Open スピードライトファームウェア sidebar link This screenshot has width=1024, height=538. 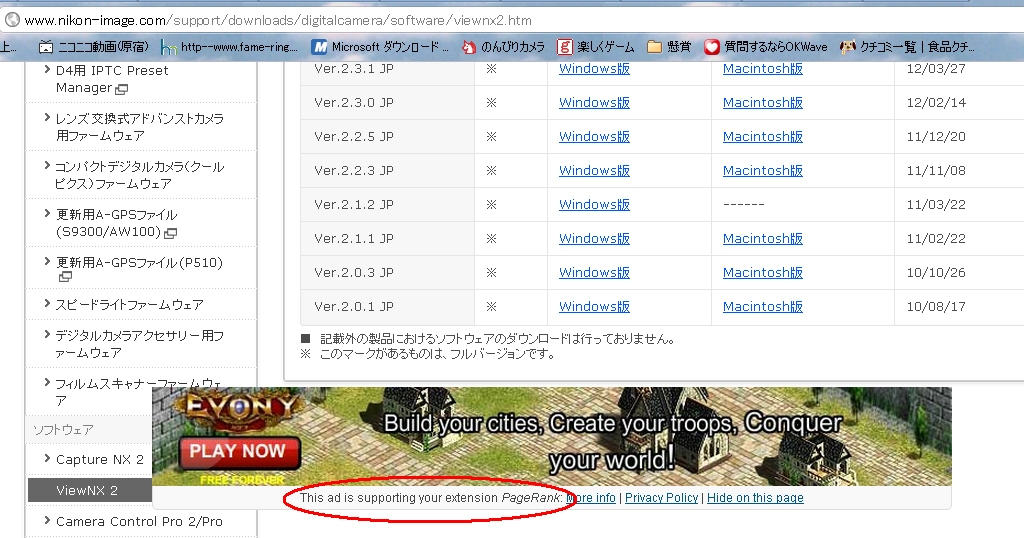(129, 304)
